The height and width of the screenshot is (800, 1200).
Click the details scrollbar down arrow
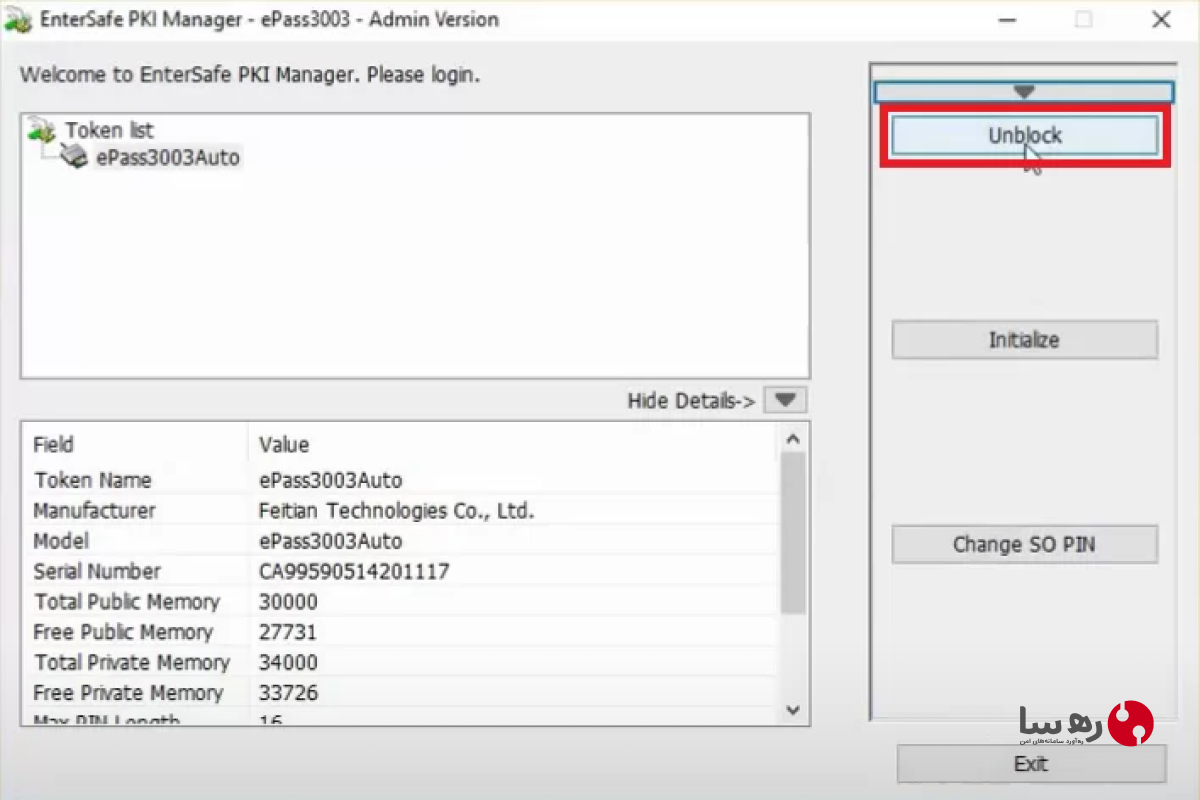click(794, 710)
